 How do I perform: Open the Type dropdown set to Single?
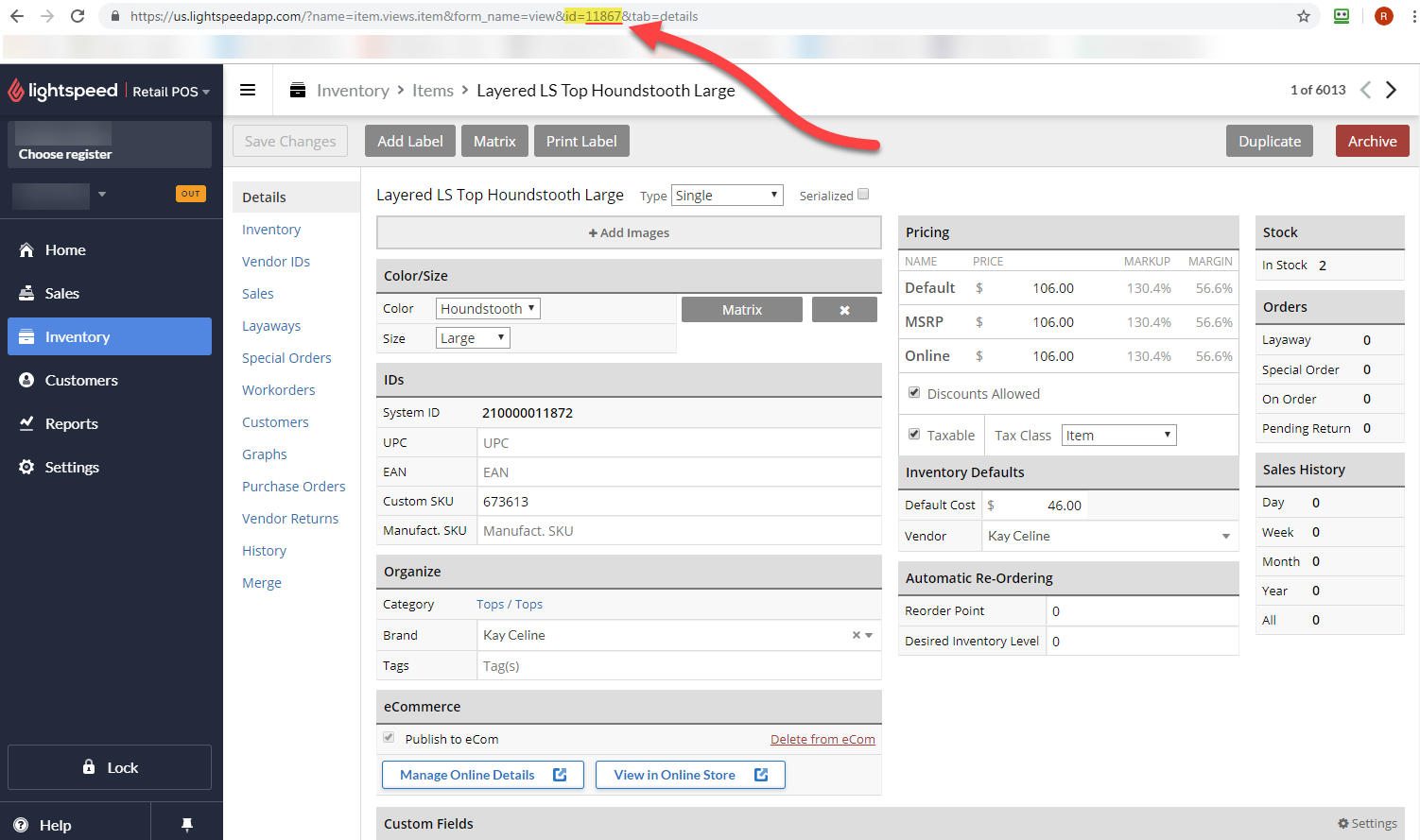[727, 196]
